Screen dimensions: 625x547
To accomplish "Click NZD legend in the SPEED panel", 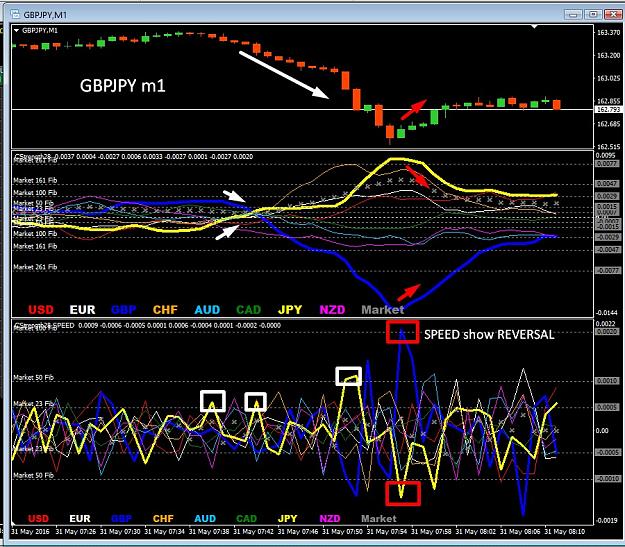I will tap(330, 518).
